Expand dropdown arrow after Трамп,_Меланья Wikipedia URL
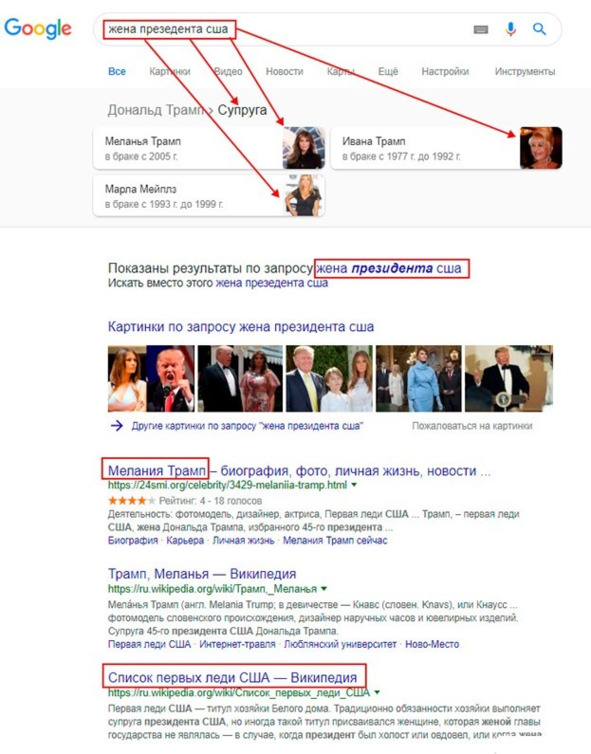This screenshot has width=591, height=754. click(x=324, y=589)
